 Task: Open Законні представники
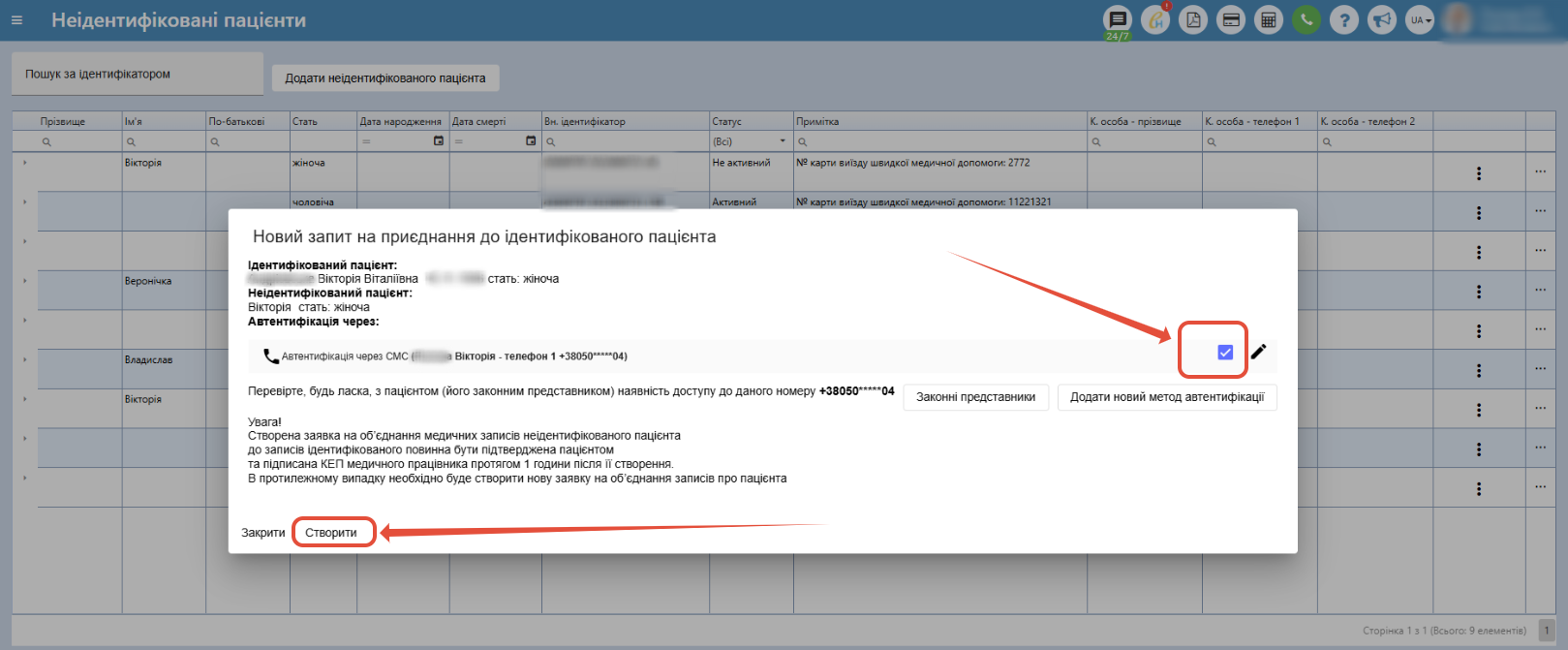976,397
